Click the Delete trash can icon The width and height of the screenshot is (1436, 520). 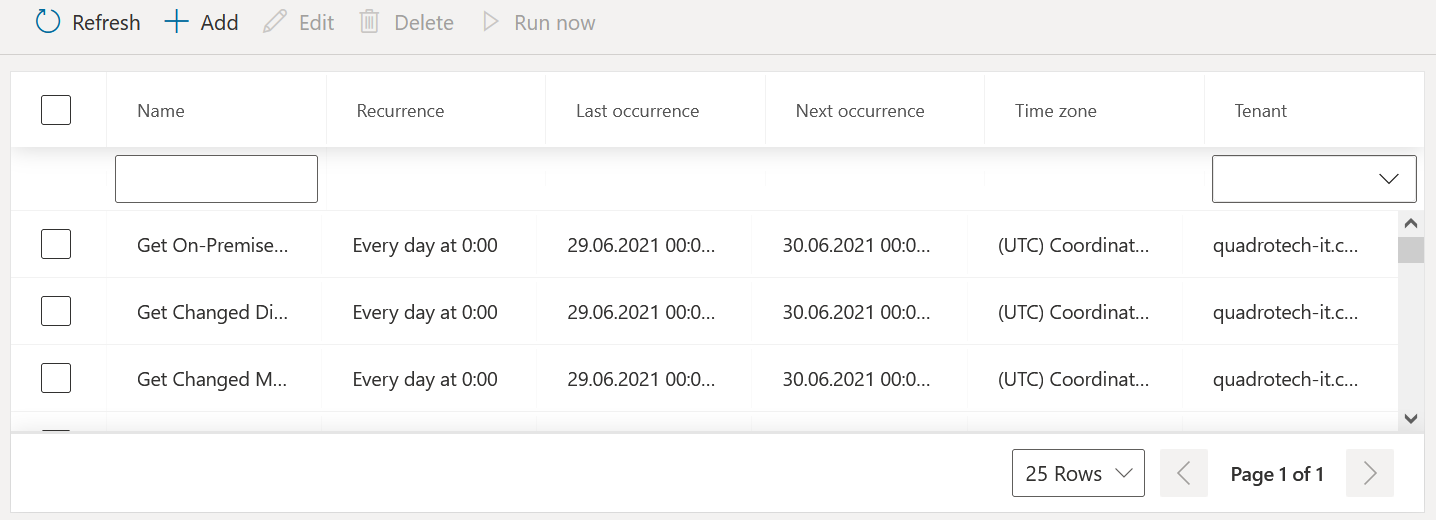click(369, 22)
